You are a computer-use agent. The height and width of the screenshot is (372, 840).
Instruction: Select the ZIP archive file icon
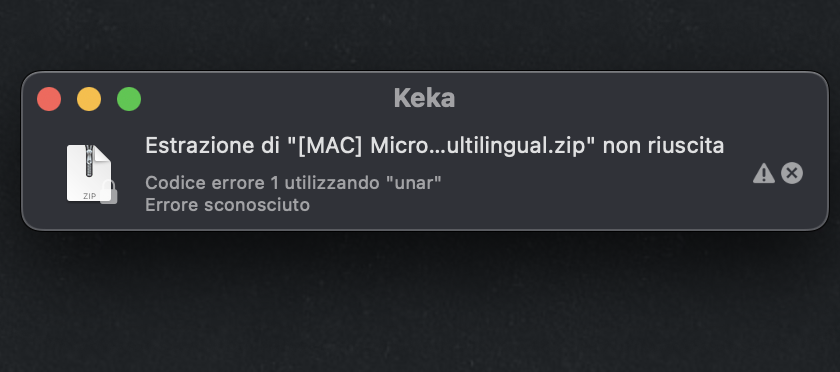point(89,174)
